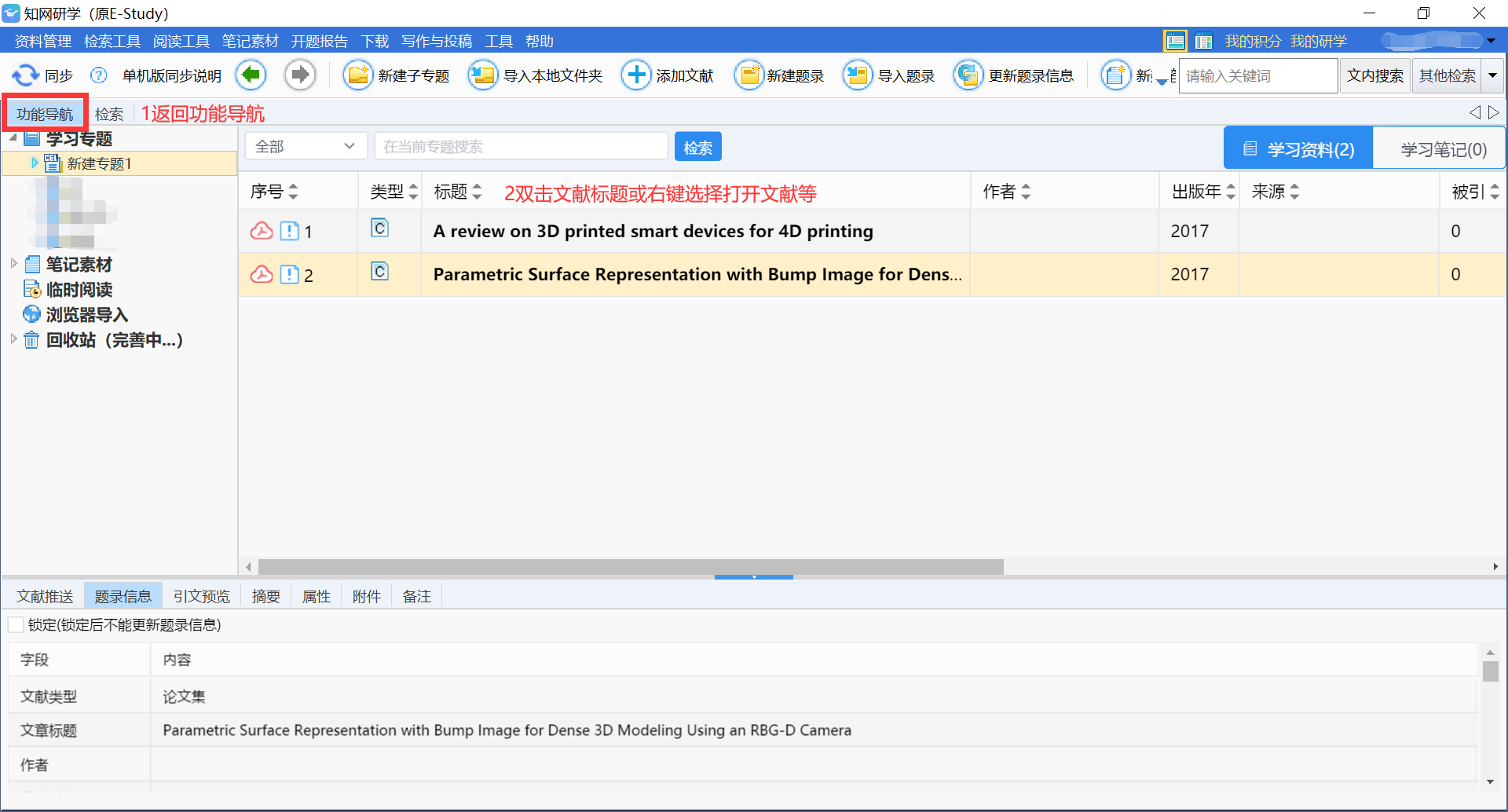Open 我的积分 link in title bar

pos(1253,40)
